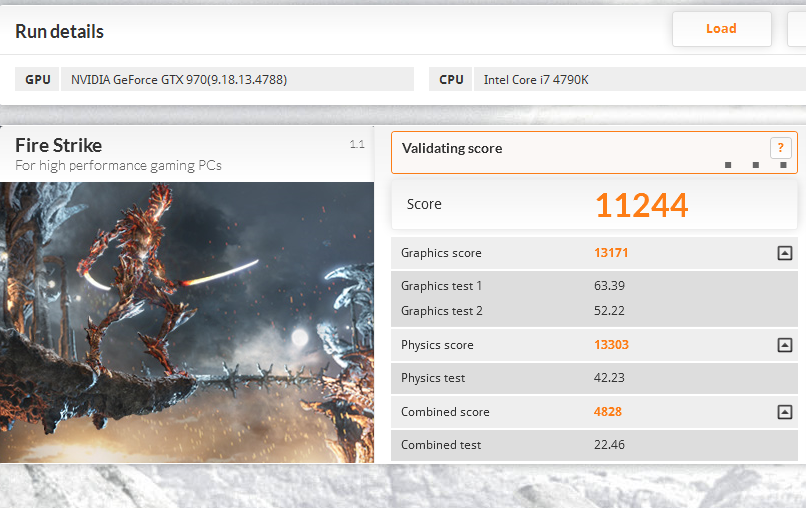Open the Validating score help question mark

780,148
